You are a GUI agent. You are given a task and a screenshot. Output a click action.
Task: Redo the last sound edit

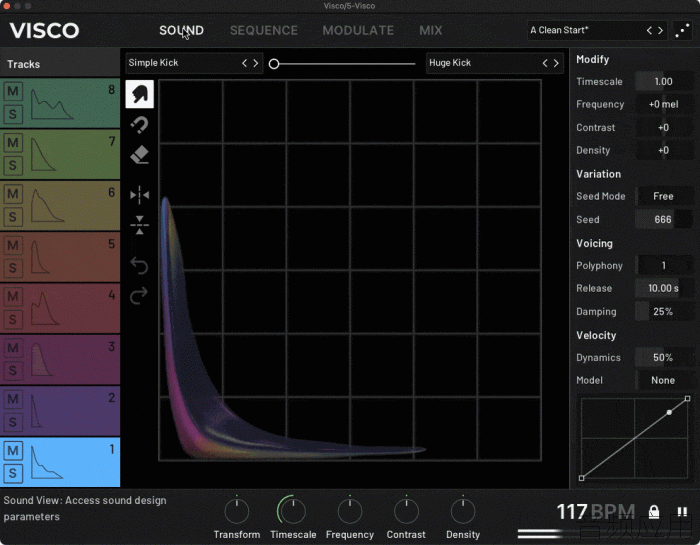[139, 295]
